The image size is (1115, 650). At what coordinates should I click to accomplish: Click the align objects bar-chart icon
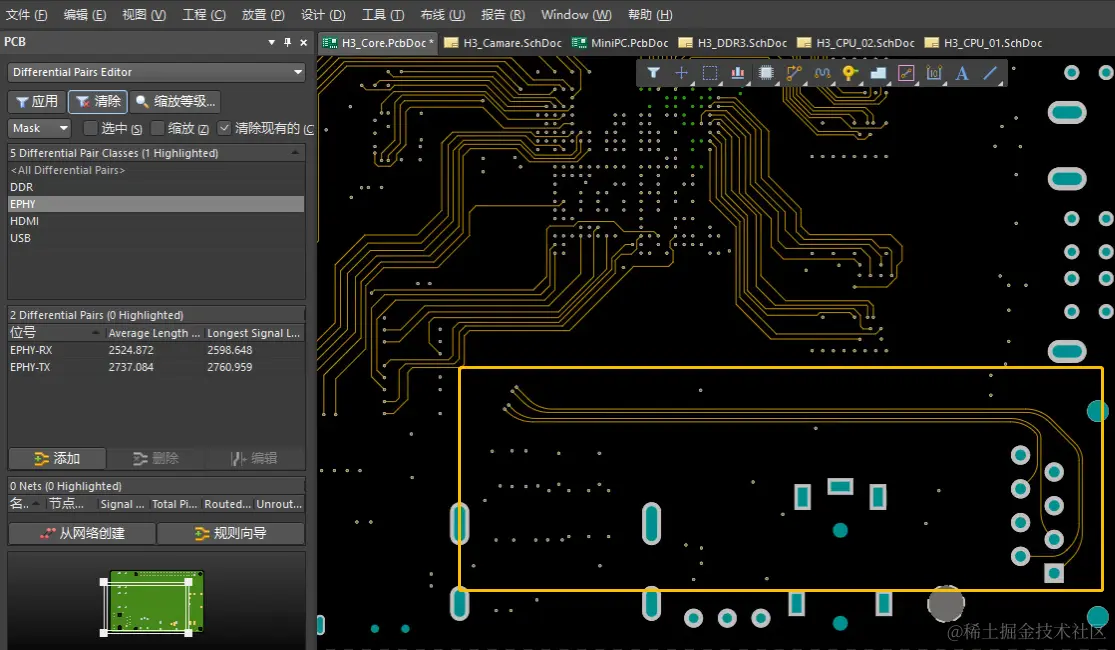click(738, 73)
